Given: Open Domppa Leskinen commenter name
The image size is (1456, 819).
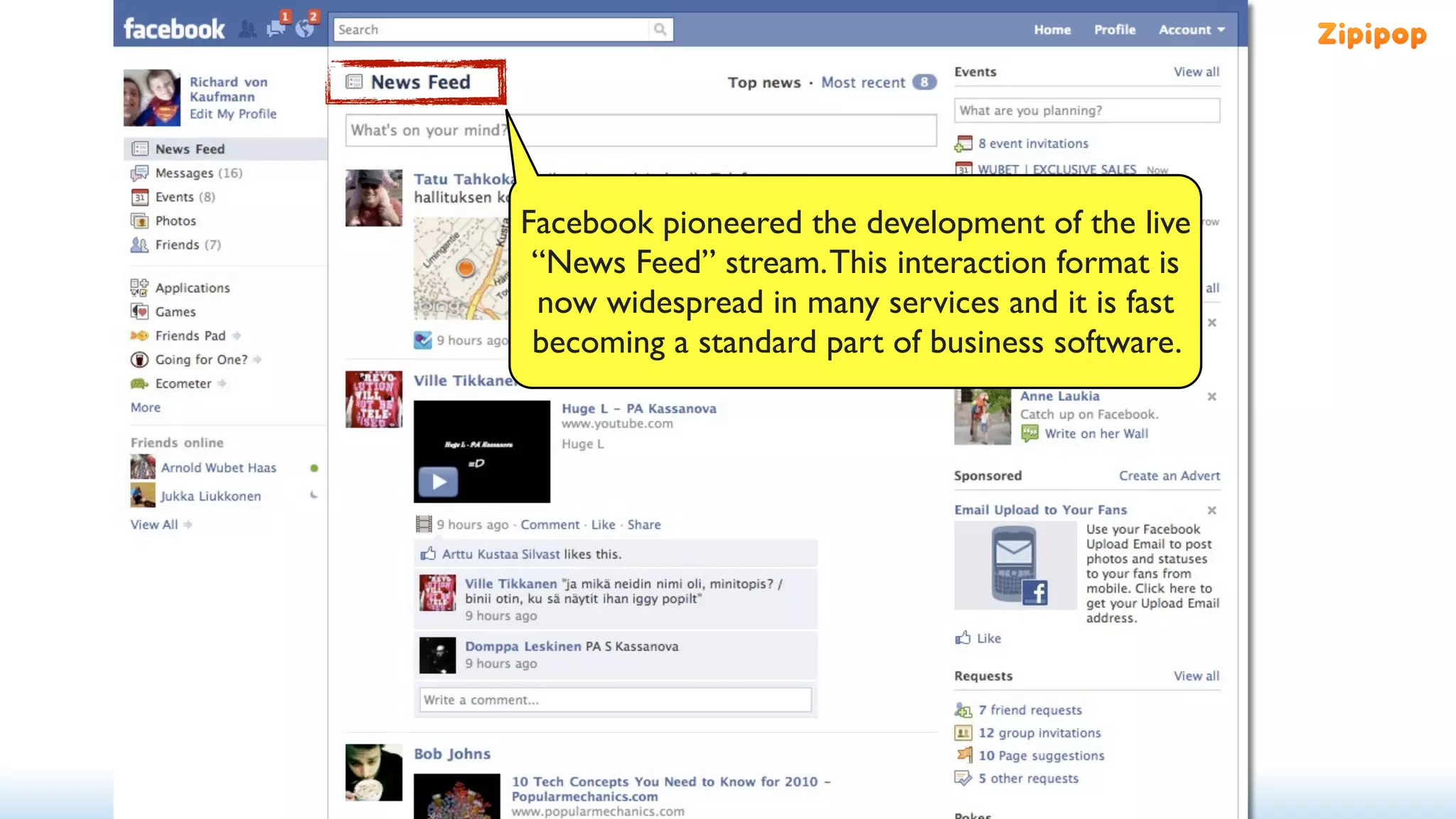Looking at the screenshot, I should click(x=523, y=646).
